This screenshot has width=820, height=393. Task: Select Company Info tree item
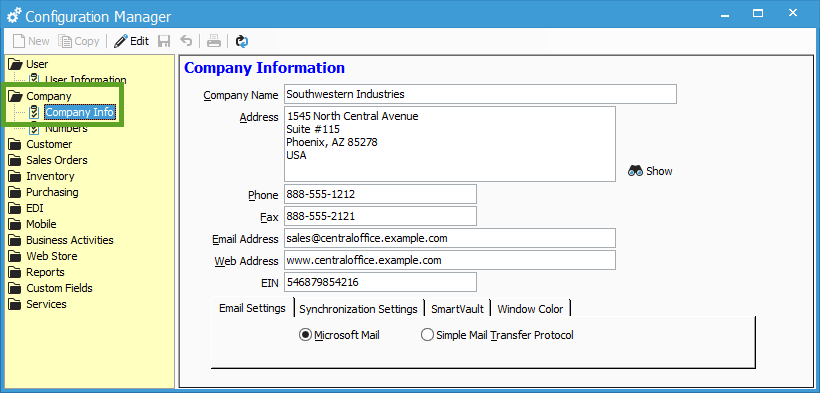(79, 112)
